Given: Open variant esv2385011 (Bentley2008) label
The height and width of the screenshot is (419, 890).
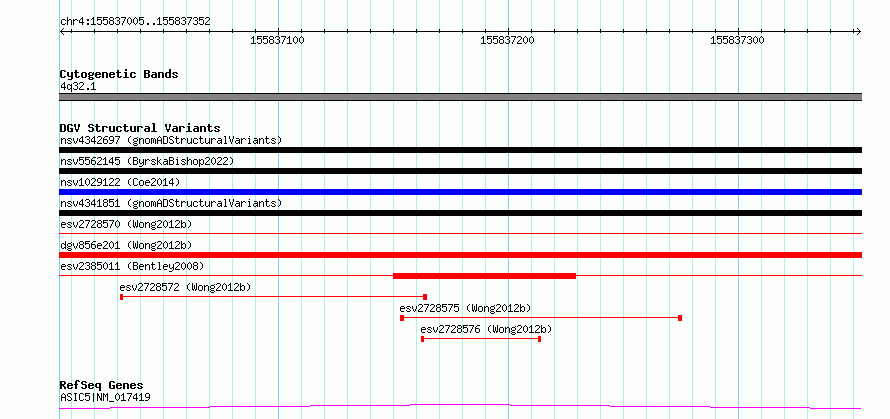Looking at the screenshot, I should [132, 266].
